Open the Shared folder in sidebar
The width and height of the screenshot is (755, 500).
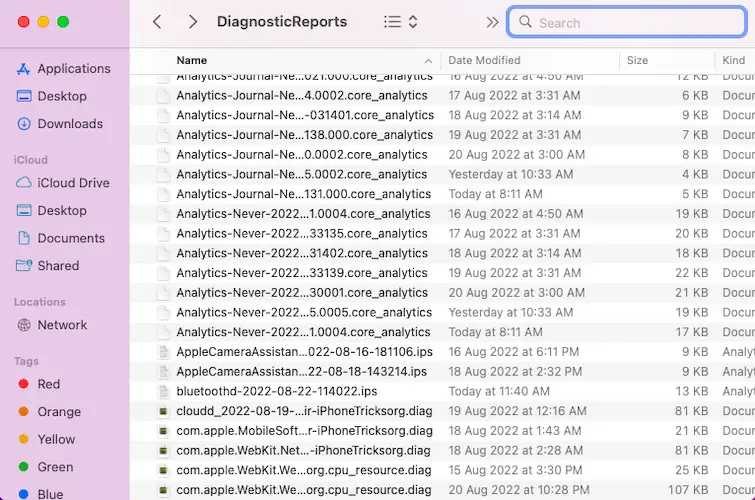[x=58, y=266]
